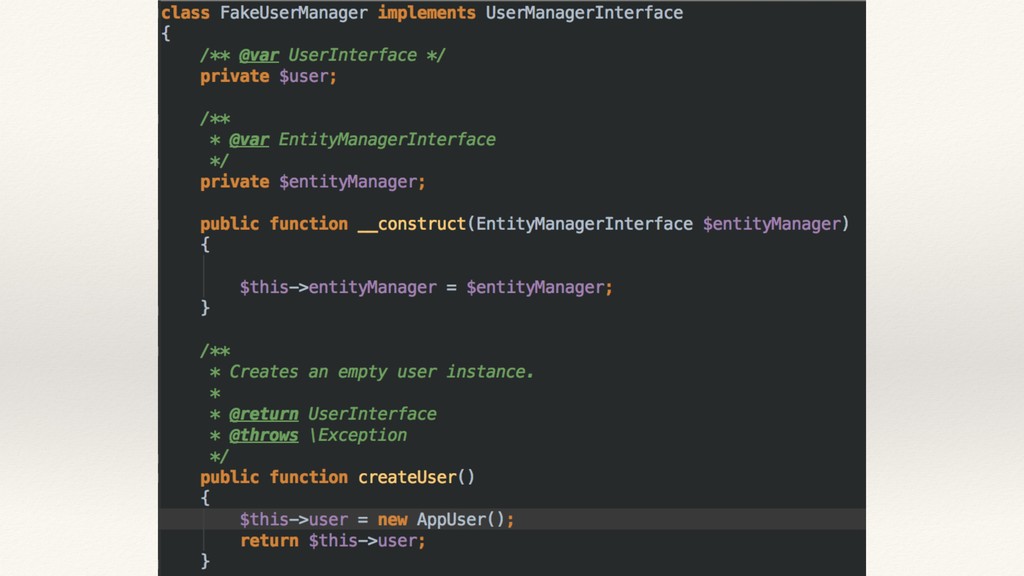Click the class name FakeUserManager
The height and width of the screenshot is (576, 1024).
click(294, 13)
